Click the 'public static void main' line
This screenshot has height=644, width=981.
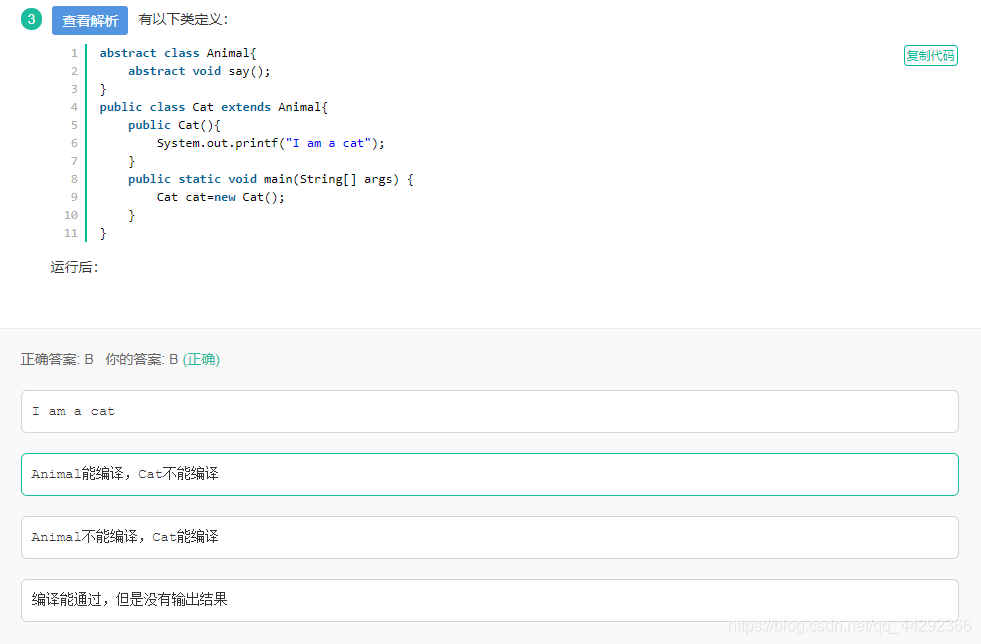pyautogui.click(x=270, y=179)
